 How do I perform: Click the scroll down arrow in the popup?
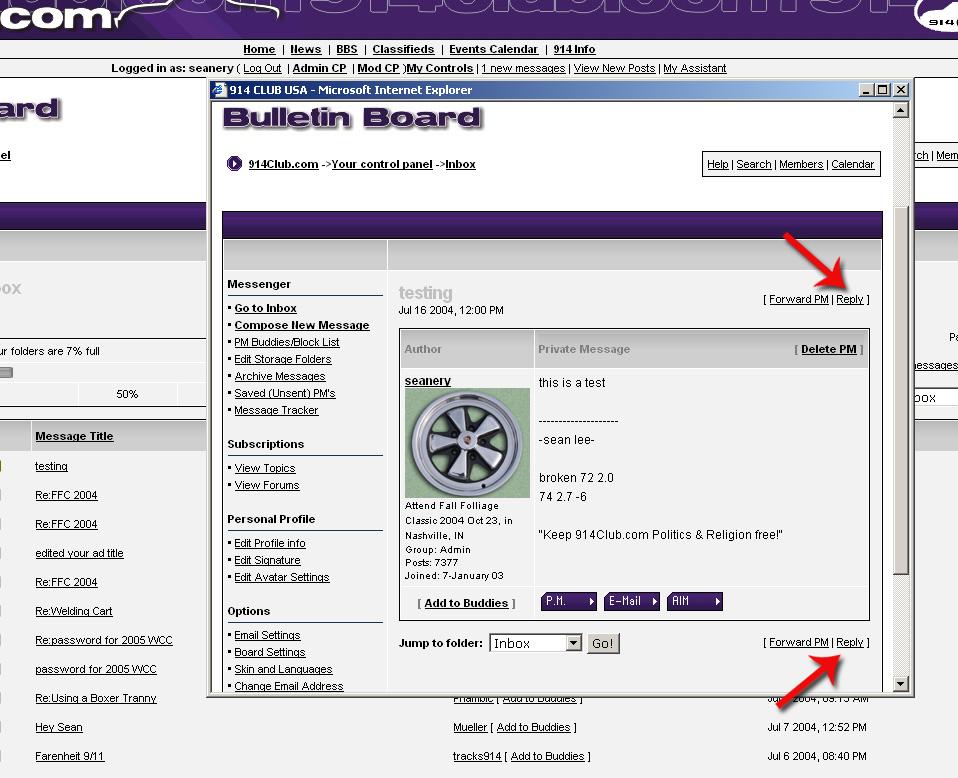pos(901,684)
